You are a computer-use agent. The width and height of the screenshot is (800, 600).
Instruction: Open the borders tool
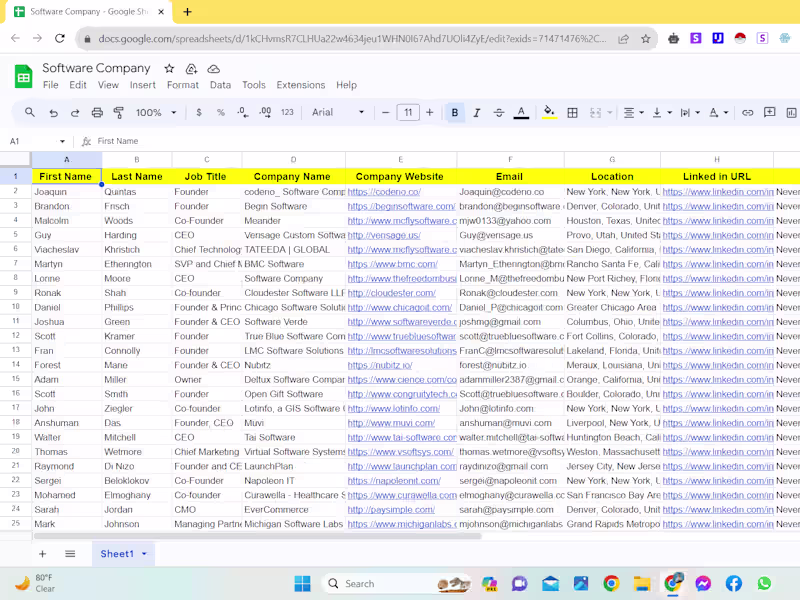(x=572, y=113)
